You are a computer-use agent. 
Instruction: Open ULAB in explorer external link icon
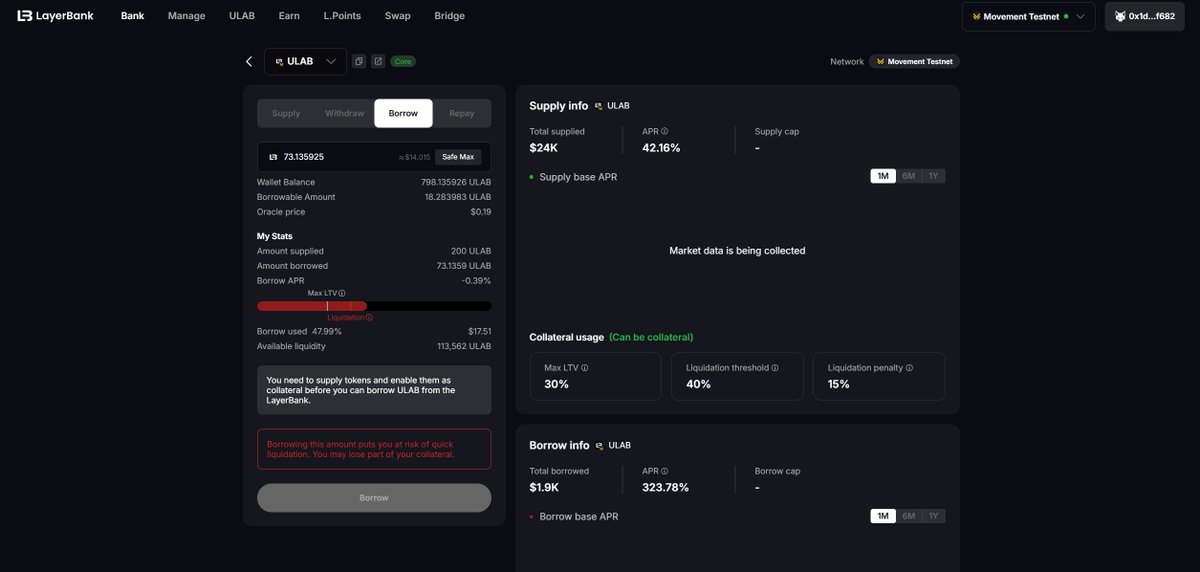click(x=378, y=61)
